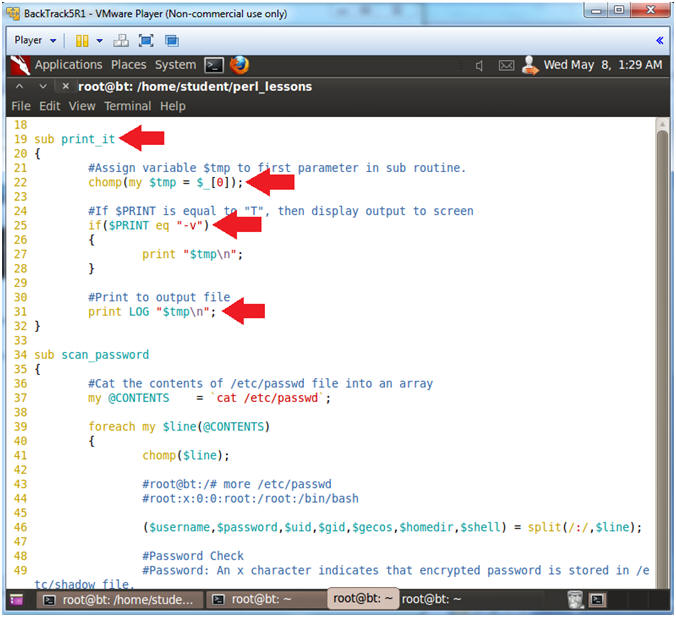The image size is (676, 617).
Task: Open the terminal File menu
Action: point(21,106)
